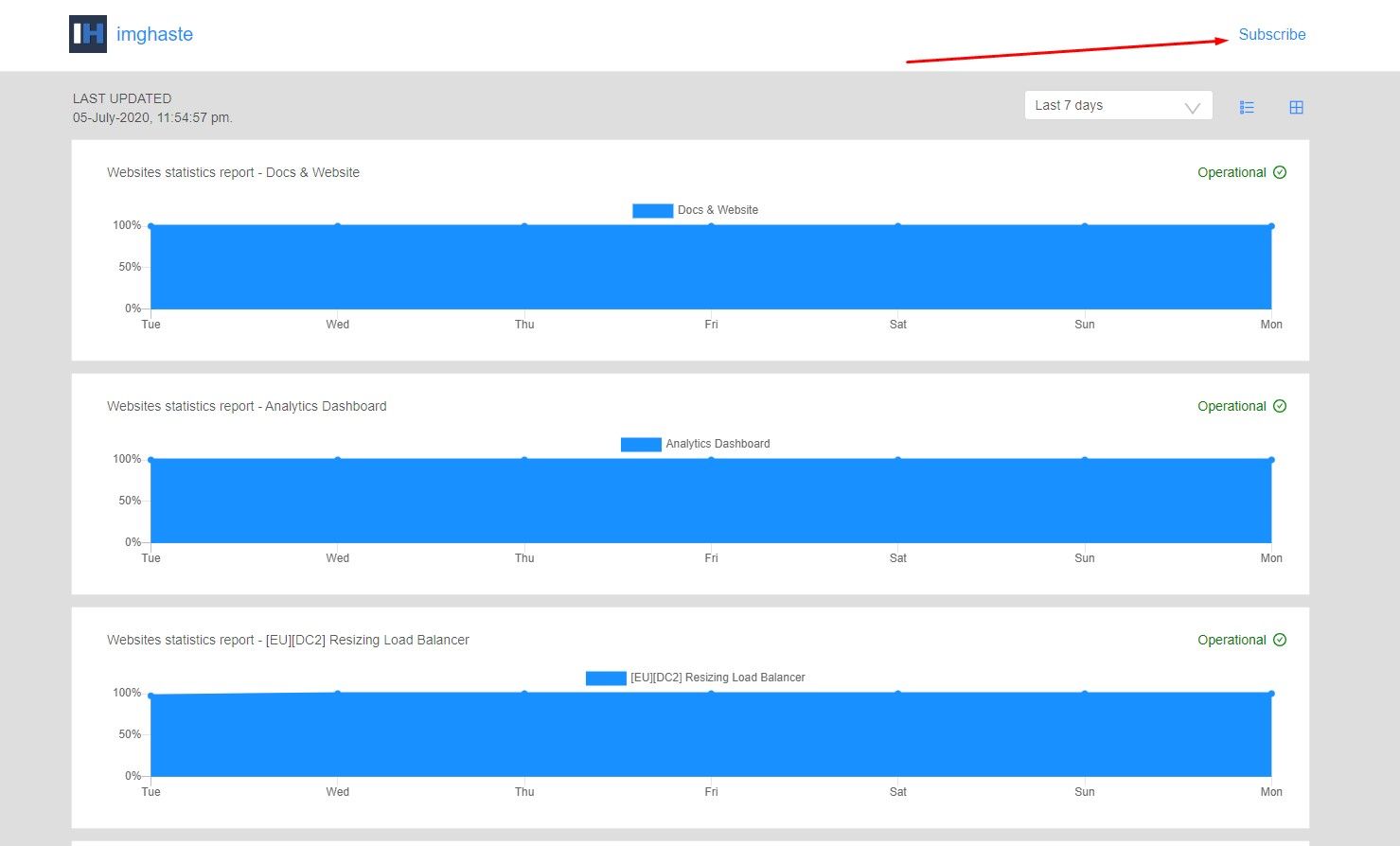Click the Analytics Dashboard report title

click(x=246, y=406)
